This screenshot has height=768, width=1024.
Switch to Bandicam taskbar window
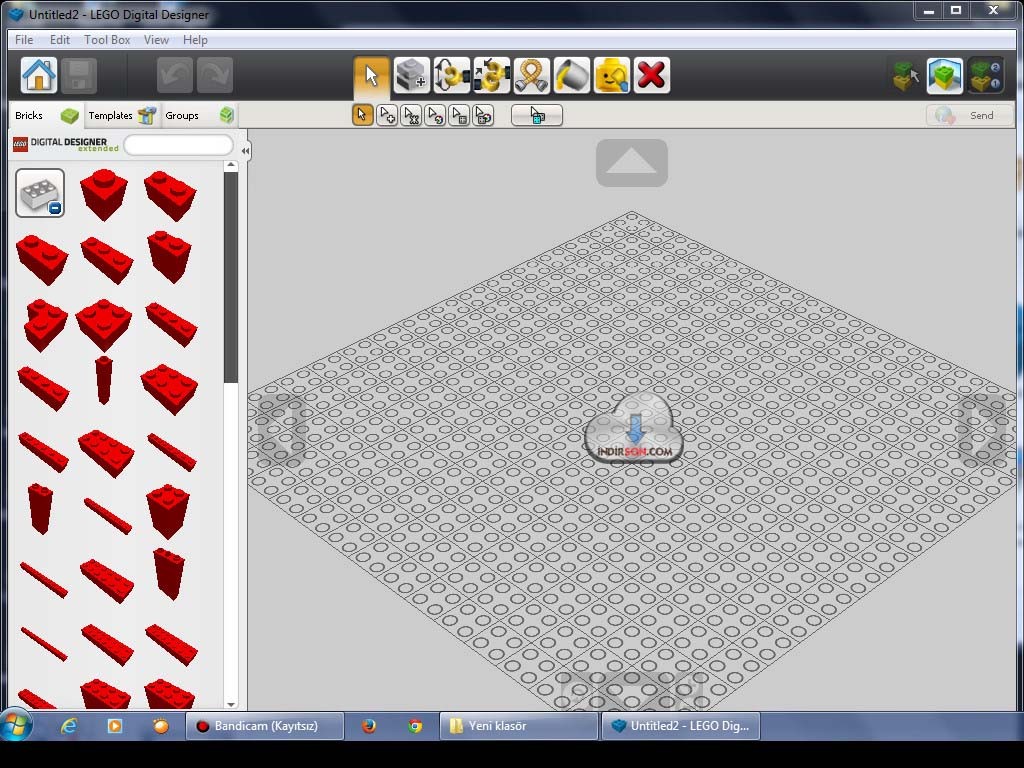tap(265, 726)
